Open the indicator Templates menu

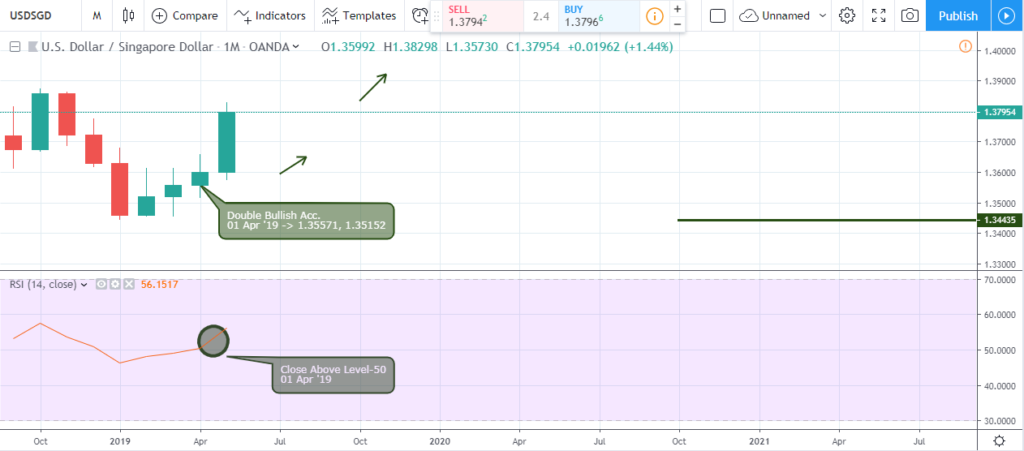359,16
